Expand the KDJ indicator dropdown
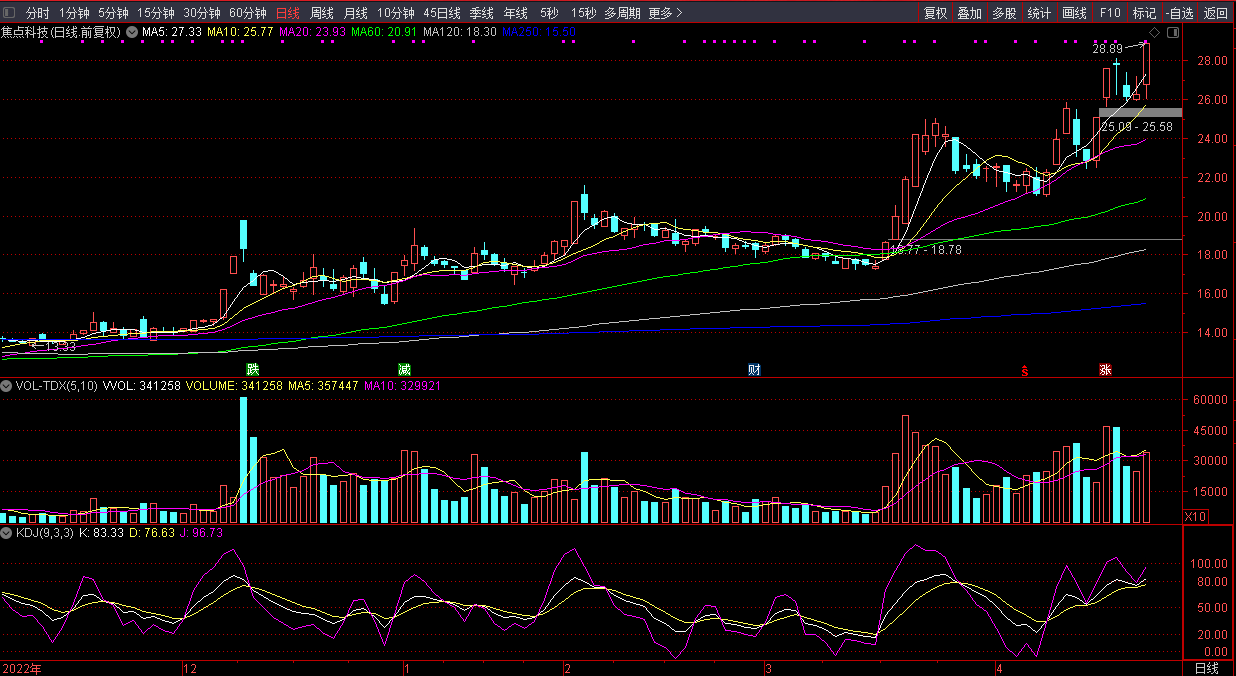Image resolution: width=1236 pixels, height=676 pixels. coord(7,533)
